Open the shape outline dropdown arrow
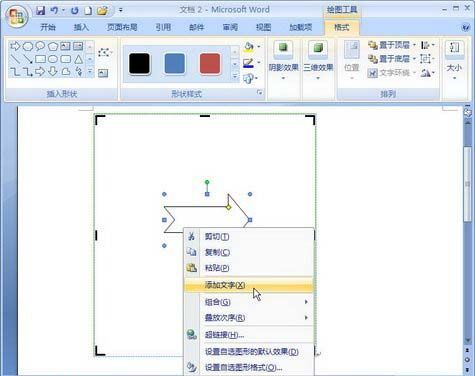This screenshot has width=475, height=376. point(259,62)
